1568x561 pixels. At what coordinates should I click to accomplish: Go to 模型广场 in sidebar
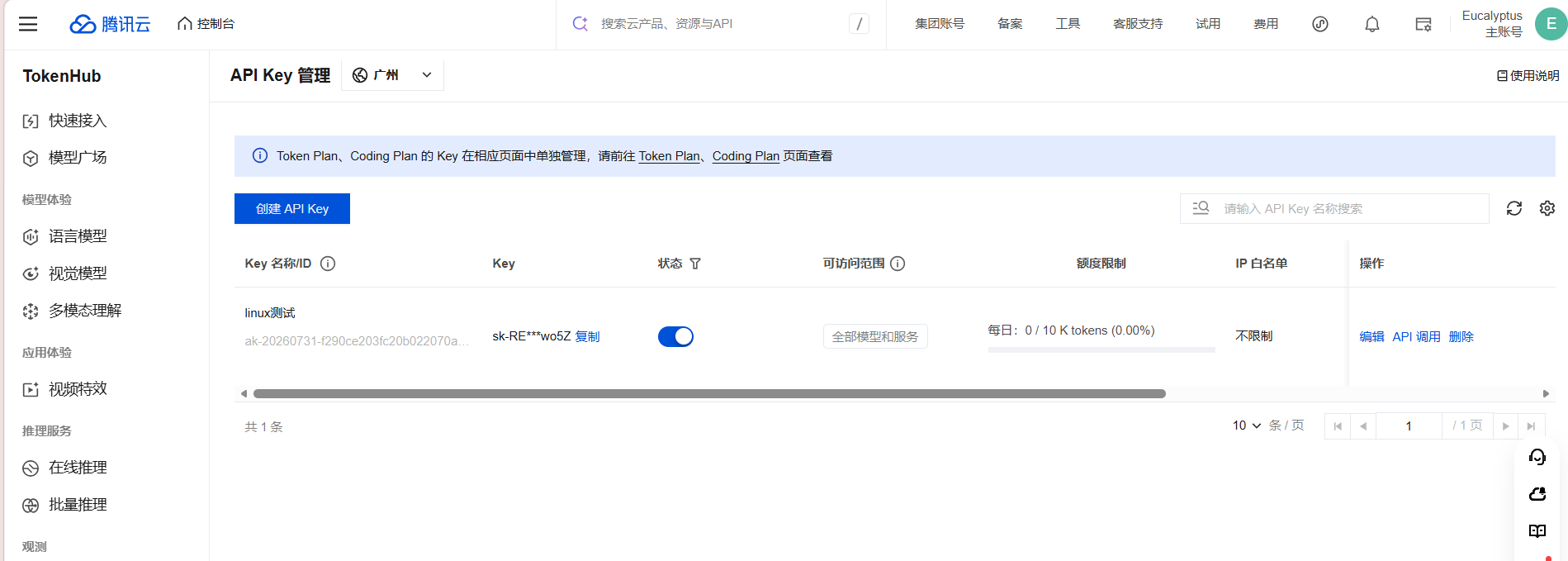(x=78, y=158)
